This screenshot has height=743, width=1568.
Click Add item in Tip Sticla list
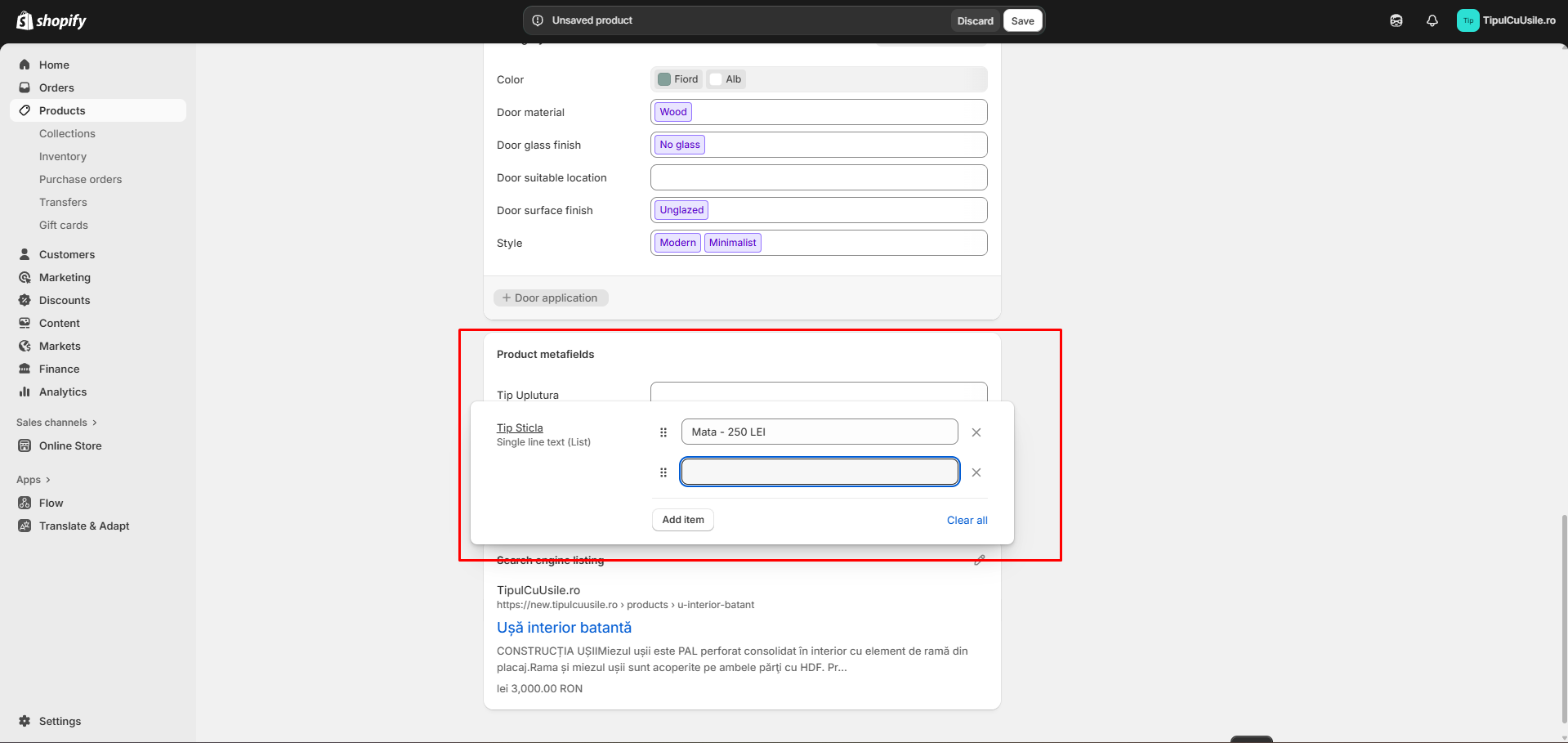(x=682, y=520)
